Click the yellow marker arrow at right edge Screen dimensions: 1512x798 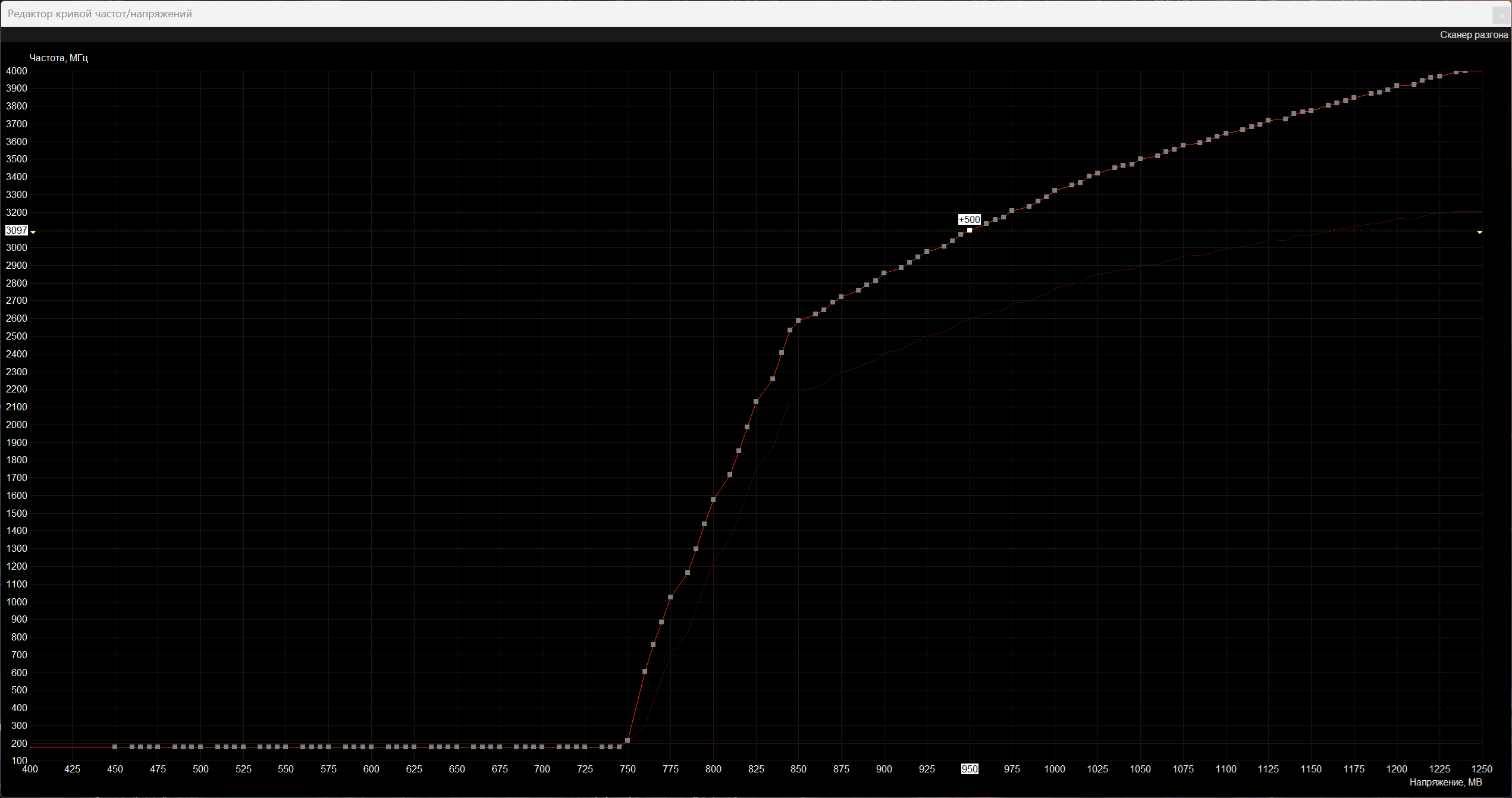[x=1479, y=232]
